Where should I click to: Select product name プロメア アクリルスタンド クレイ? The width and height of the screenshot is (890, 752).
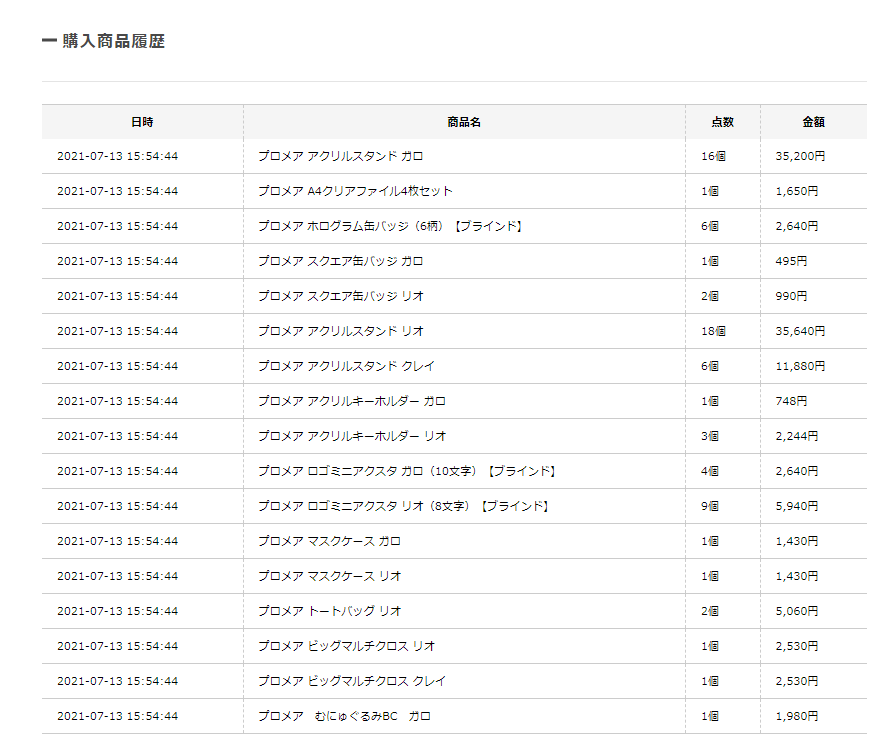pos(346,366)
